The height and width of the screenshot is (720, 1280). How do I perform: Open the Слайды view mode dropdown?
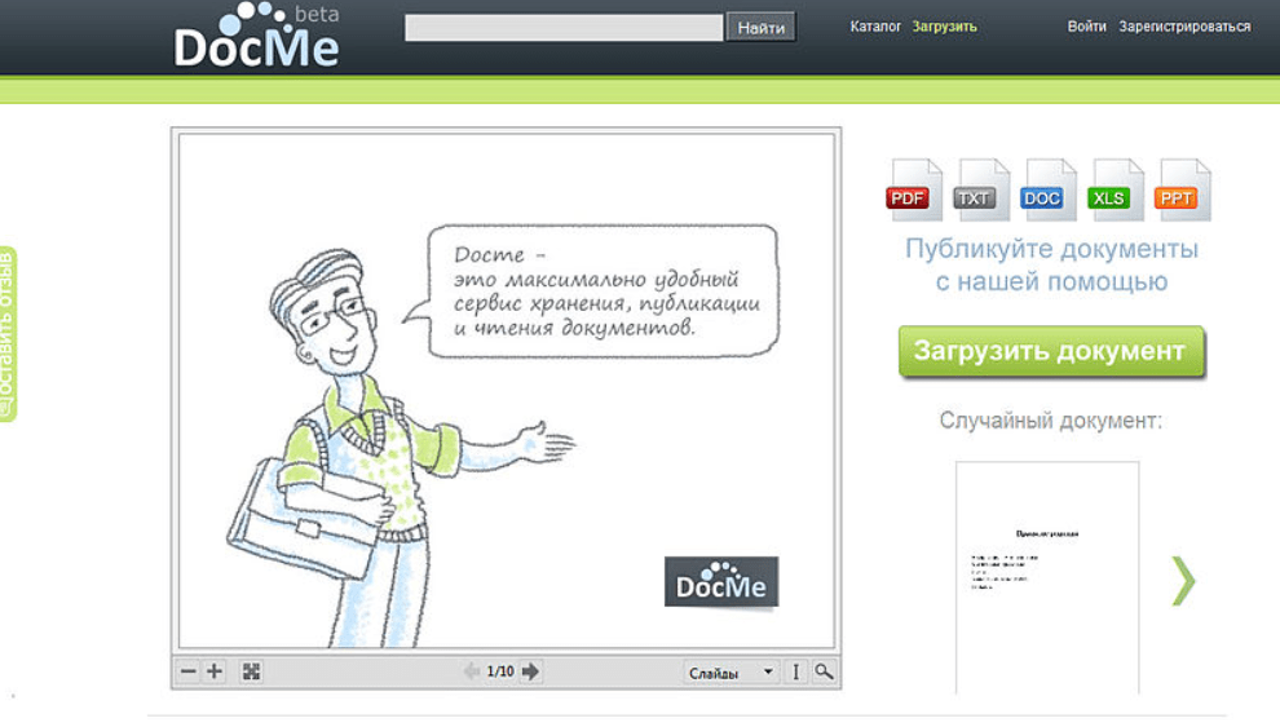pos(731,673)
